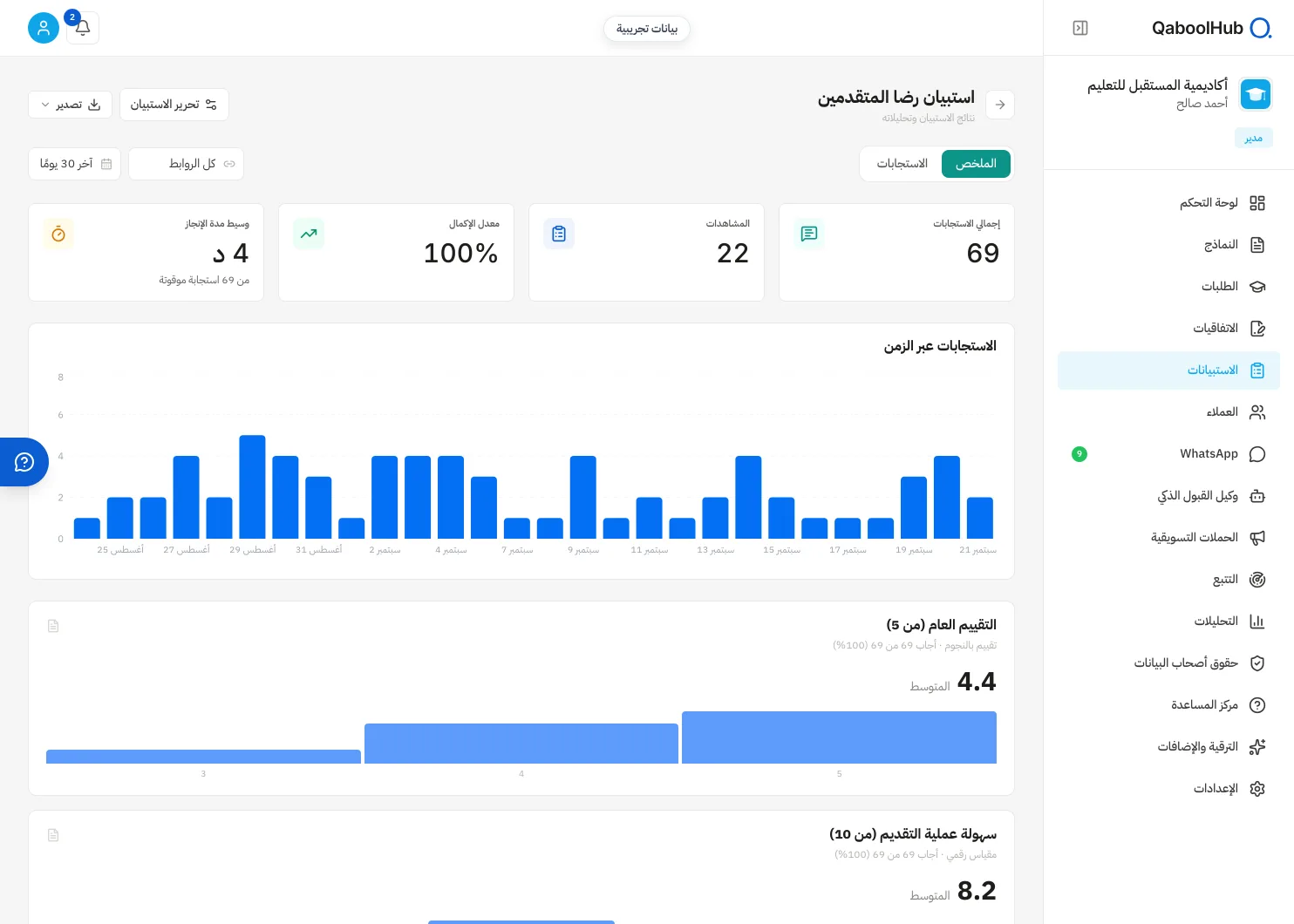This screenshot has width=1294, height=924.
Task: Open النماذج forms in sidebar
Action: 1168,245
